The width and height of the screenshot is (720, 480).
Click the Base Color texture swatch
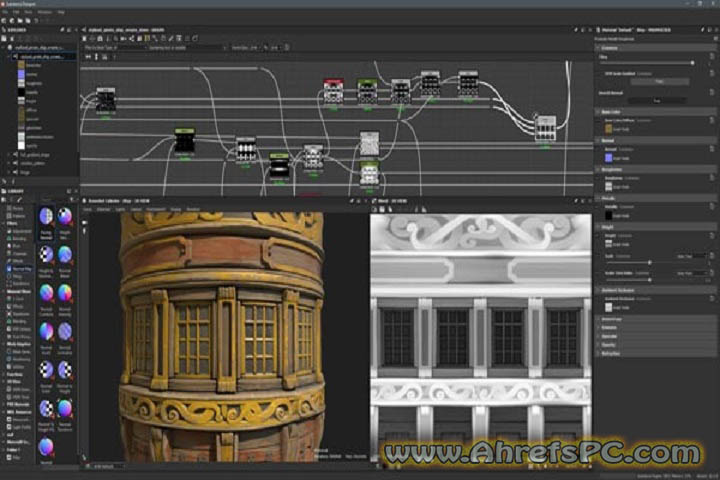pos(608,129)
